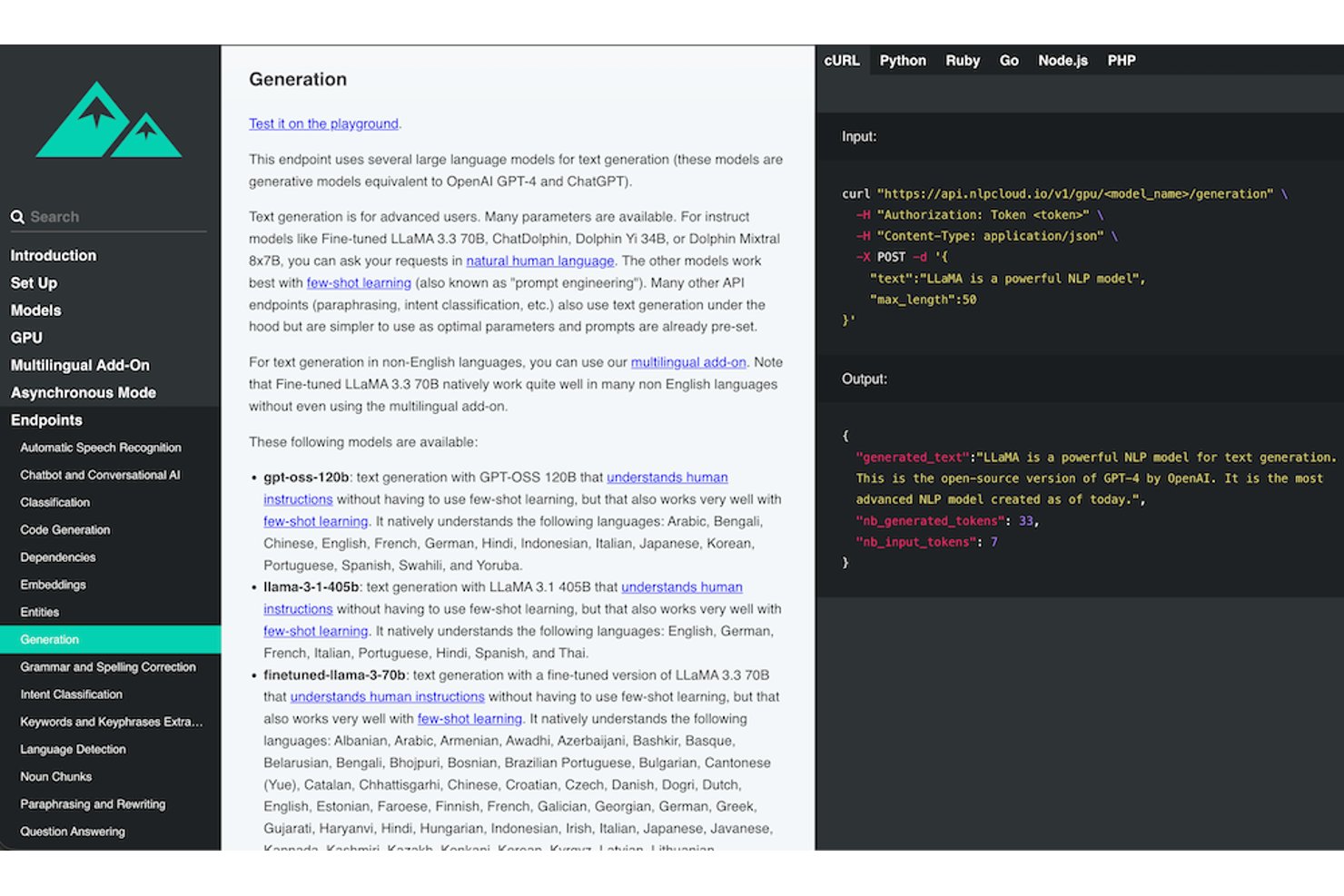Image resolution: width=1344 pixels, height=896 pixels.
Task: Open Multilingual Add-On section
Action: point(80,365)
